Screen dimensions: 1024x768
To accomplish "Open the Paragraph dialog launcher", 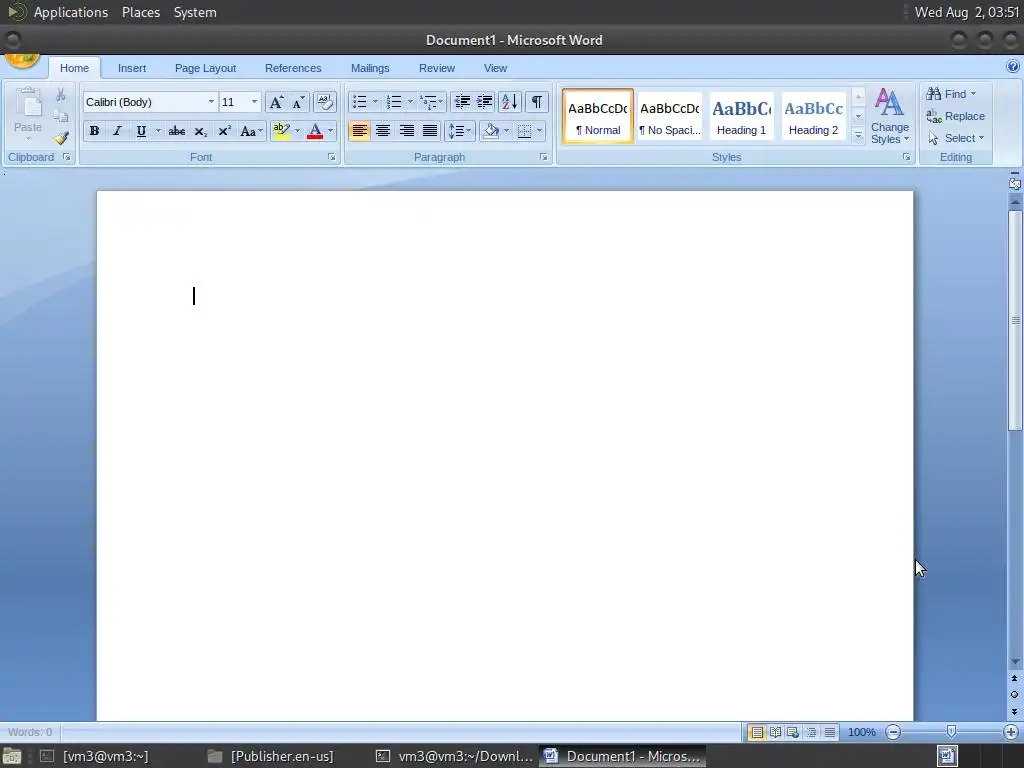I will click(543, 157).
